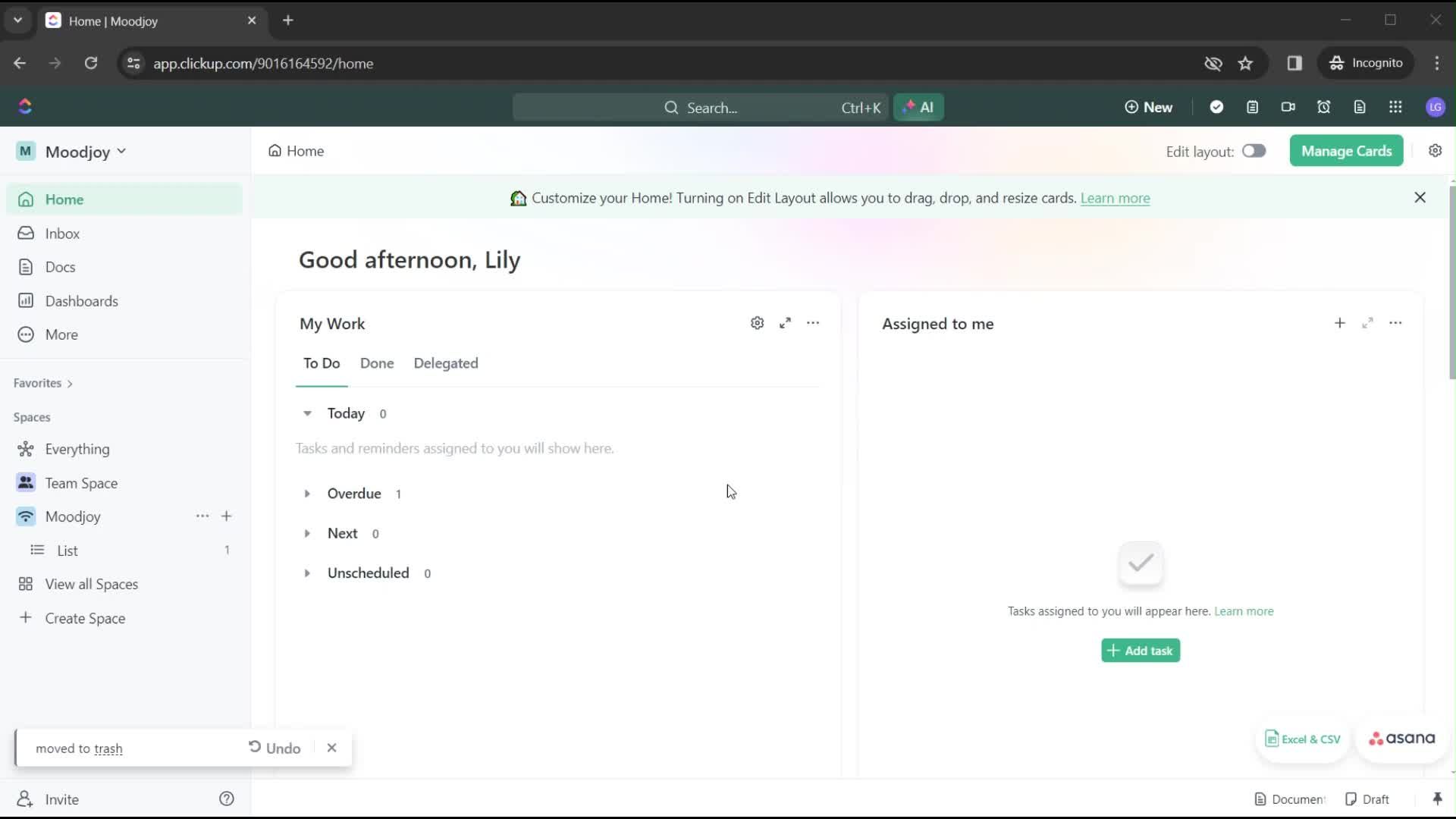
Task: Click the Moodjoy workspace dropdown
Action: [84, 151]
